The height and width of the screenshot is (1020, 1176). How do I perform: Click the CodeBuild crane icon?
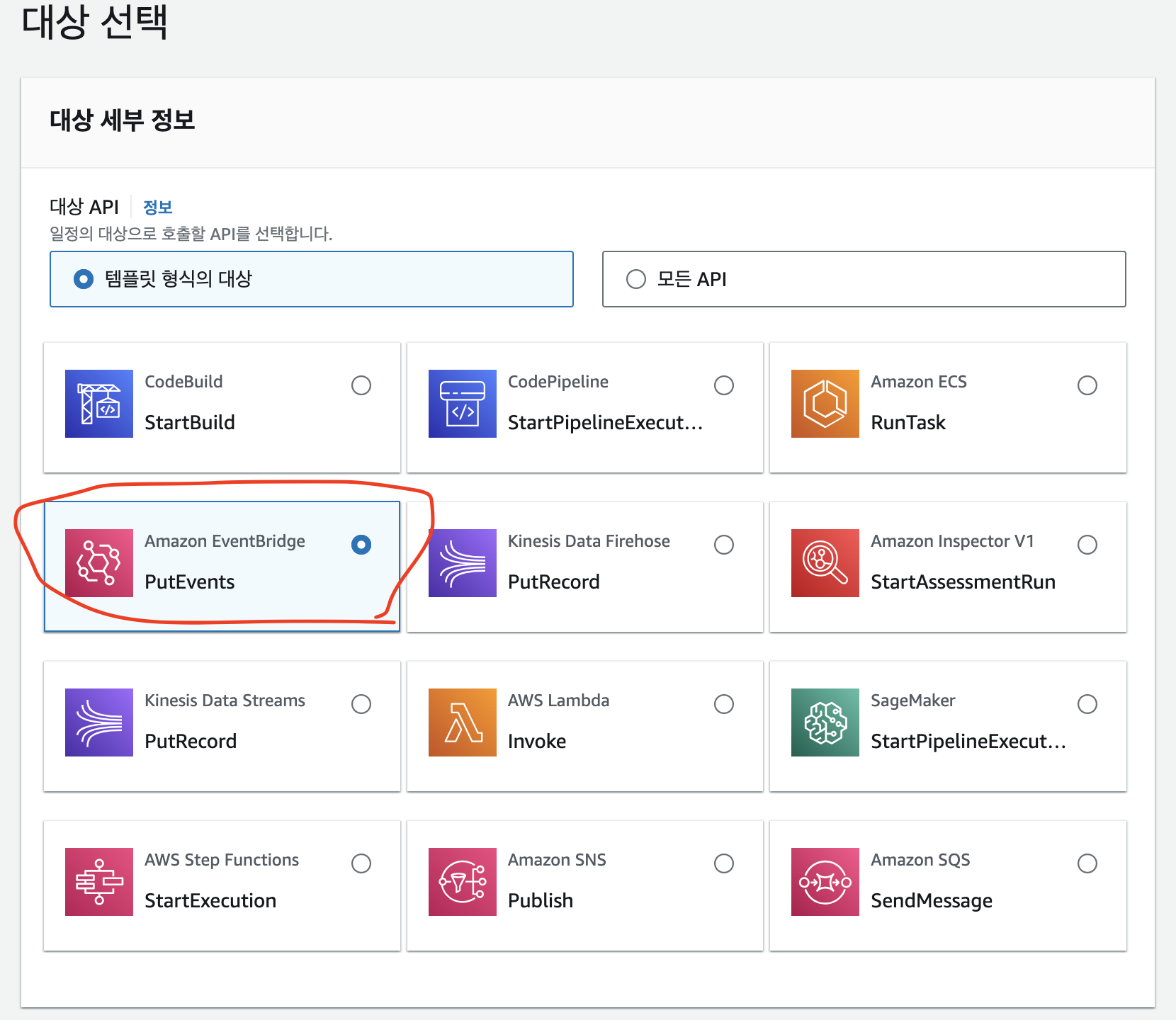(x=99, y=404)
